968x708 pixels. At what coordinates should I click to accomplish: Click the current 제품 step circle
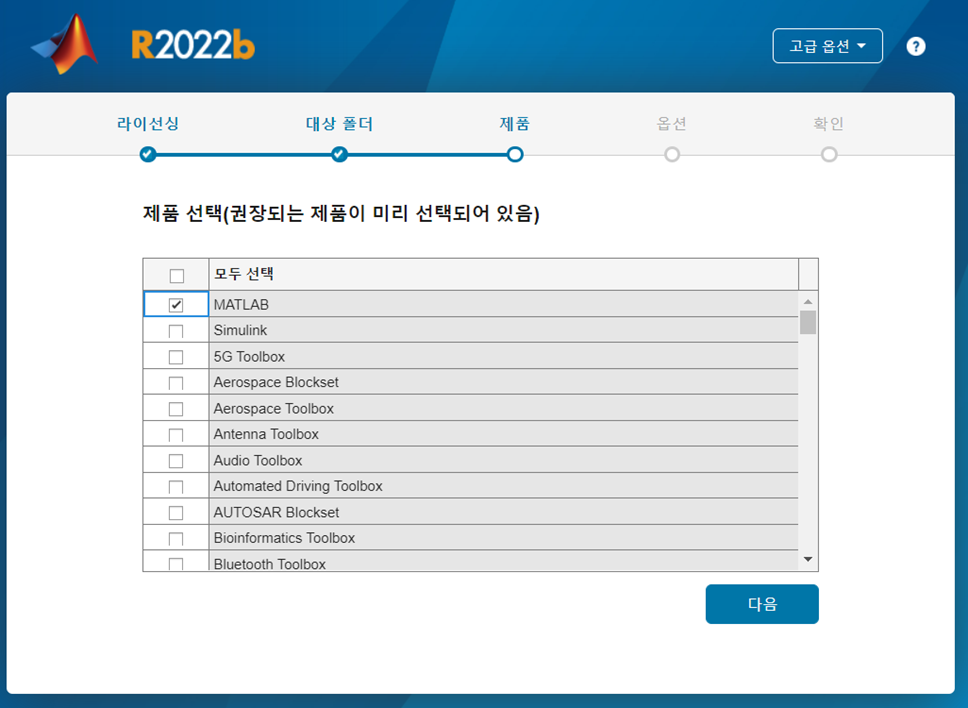point(515,154)
